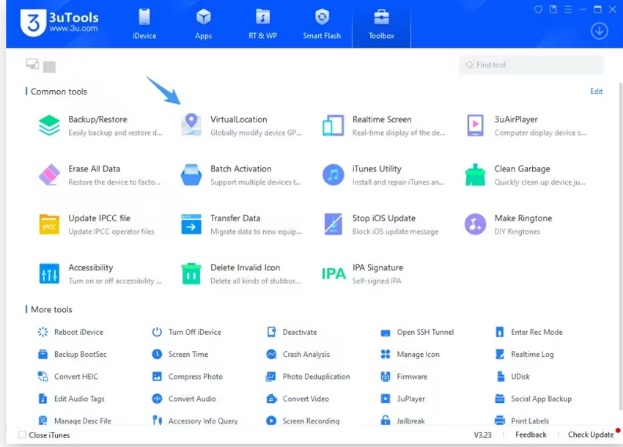
Task: Click the Reboot iDevice icon
Action: click(x=43, y=332)
